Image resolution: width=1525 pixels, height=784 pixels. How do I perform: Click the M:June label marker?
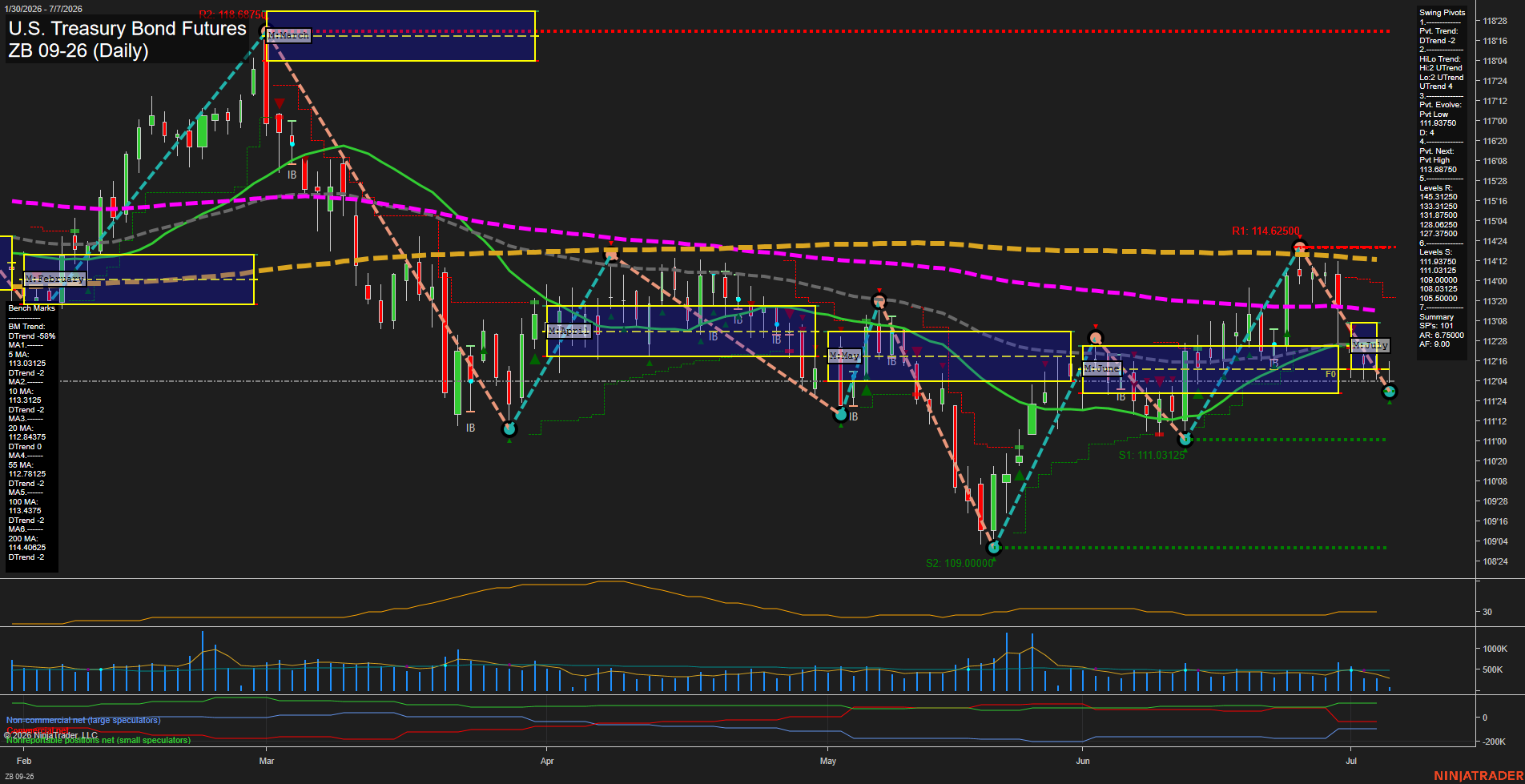point(1102,368)
